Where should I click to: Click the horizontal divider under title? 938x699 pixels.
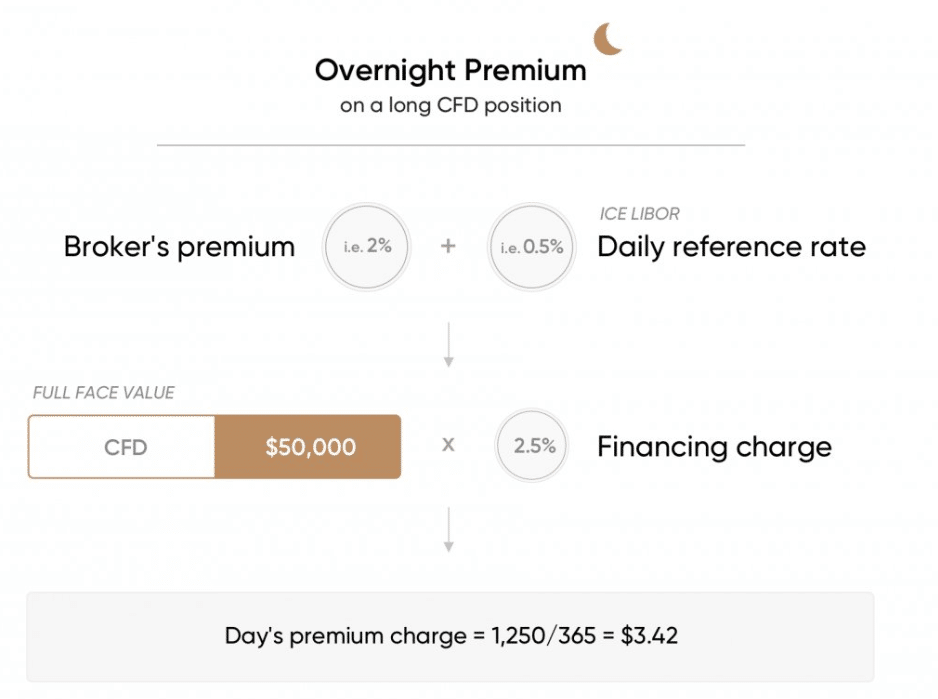tap(450, 145)
